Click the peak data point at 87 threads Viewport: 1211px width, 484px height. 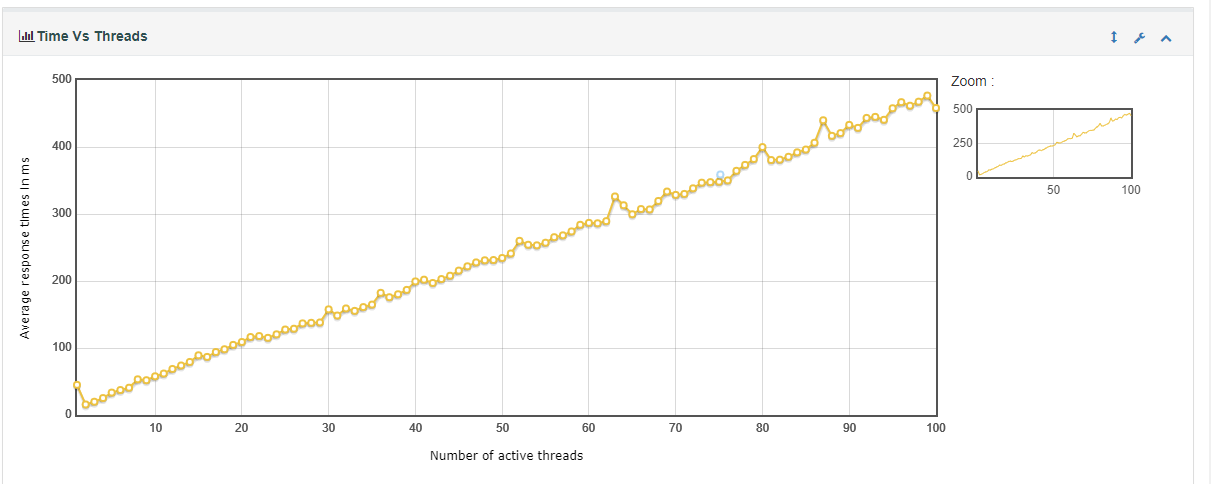(823, 121)
